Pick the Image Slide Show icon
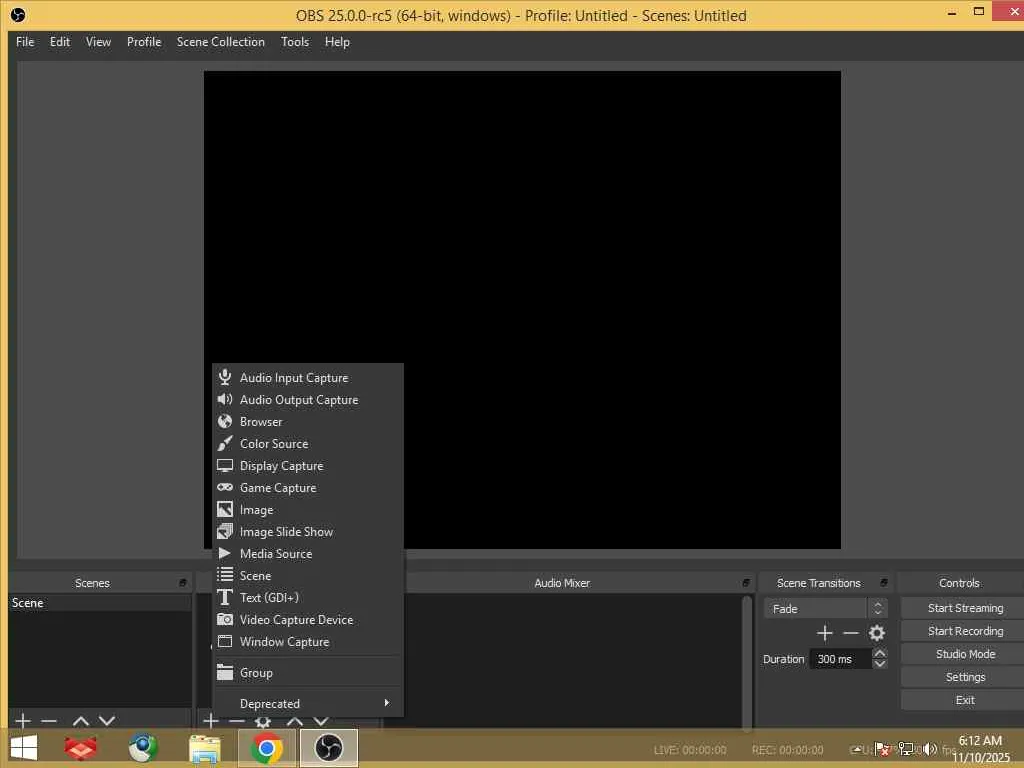 coord(225,532)
